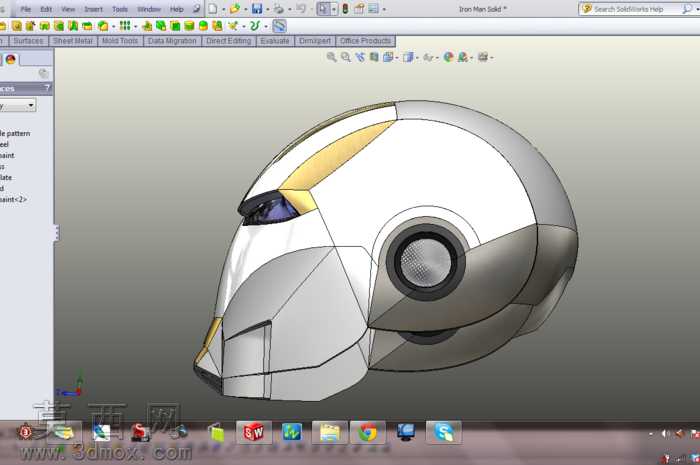Click the help question mark in panel header
The height and width of the screenshot is (465, 700).
click(46, 88)
